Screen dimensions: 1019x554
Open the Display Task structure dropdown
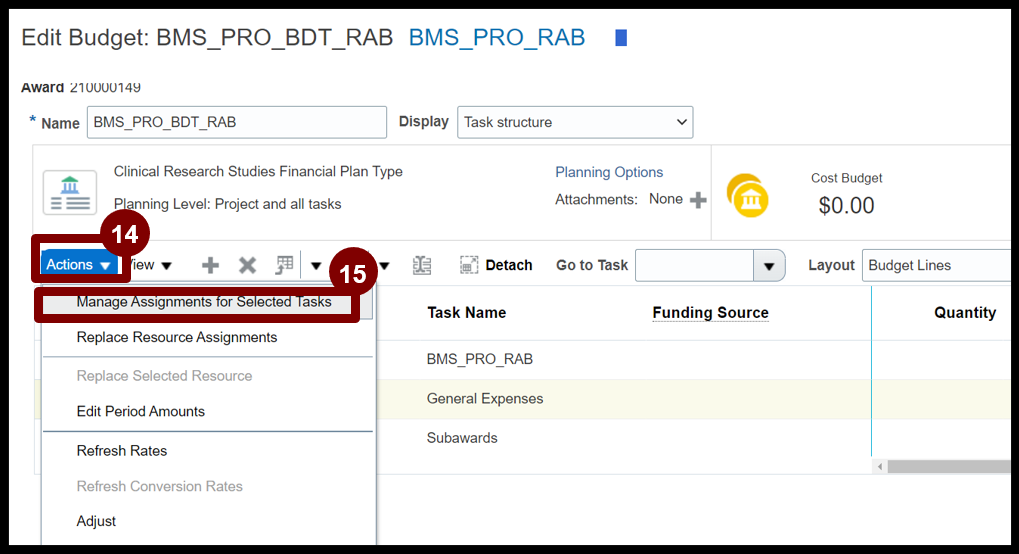(575, 122)
